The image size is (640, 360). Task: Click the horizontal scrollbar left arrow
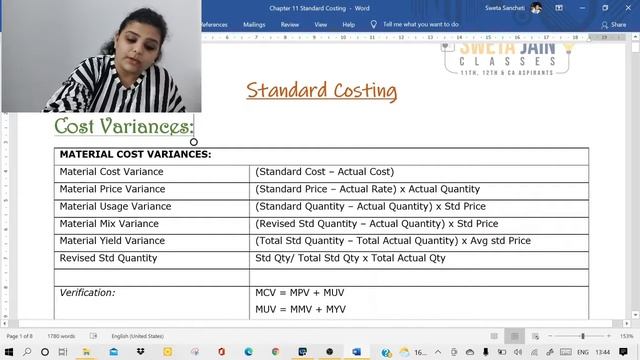(x=4, y=323)
